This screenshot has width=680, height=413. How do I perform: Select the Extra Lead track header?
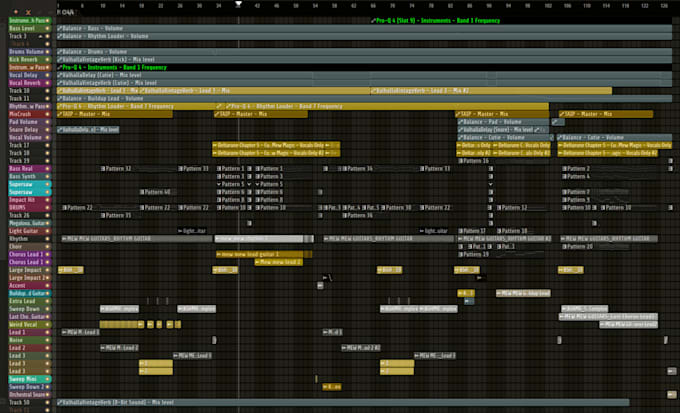click(30, 301)
